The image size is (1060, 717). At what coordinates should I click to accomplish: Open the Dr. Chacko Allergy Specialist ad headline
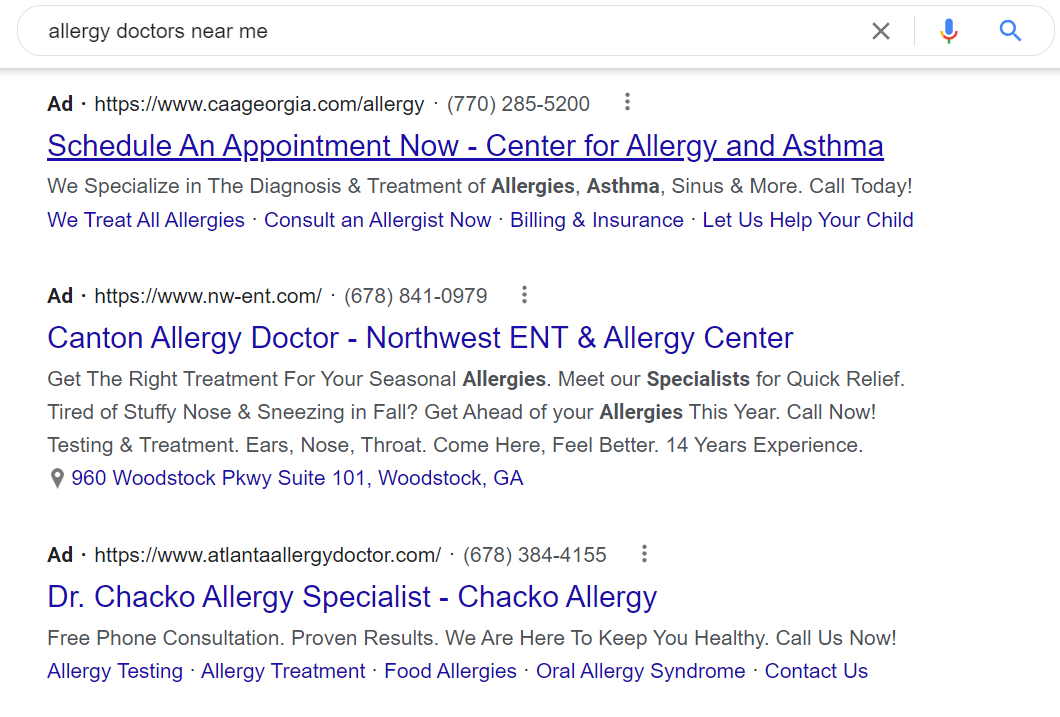coord(351,597)
